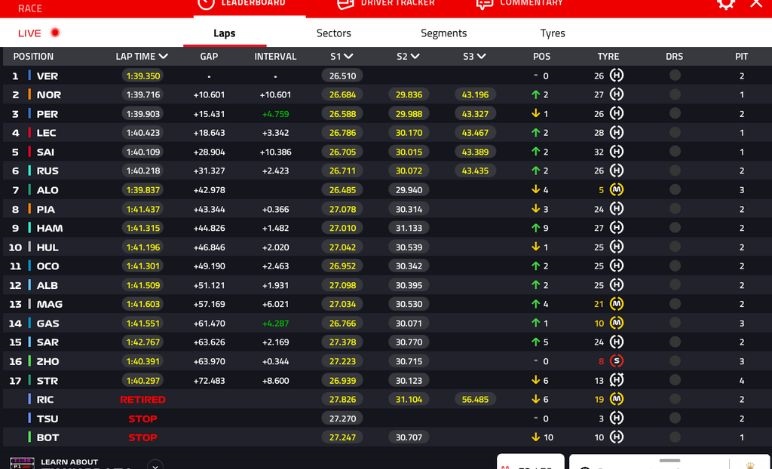Screen dimensions: 772x469
Task: Click BOT's yellow position-loss arrow
Action: click(536, 437)
